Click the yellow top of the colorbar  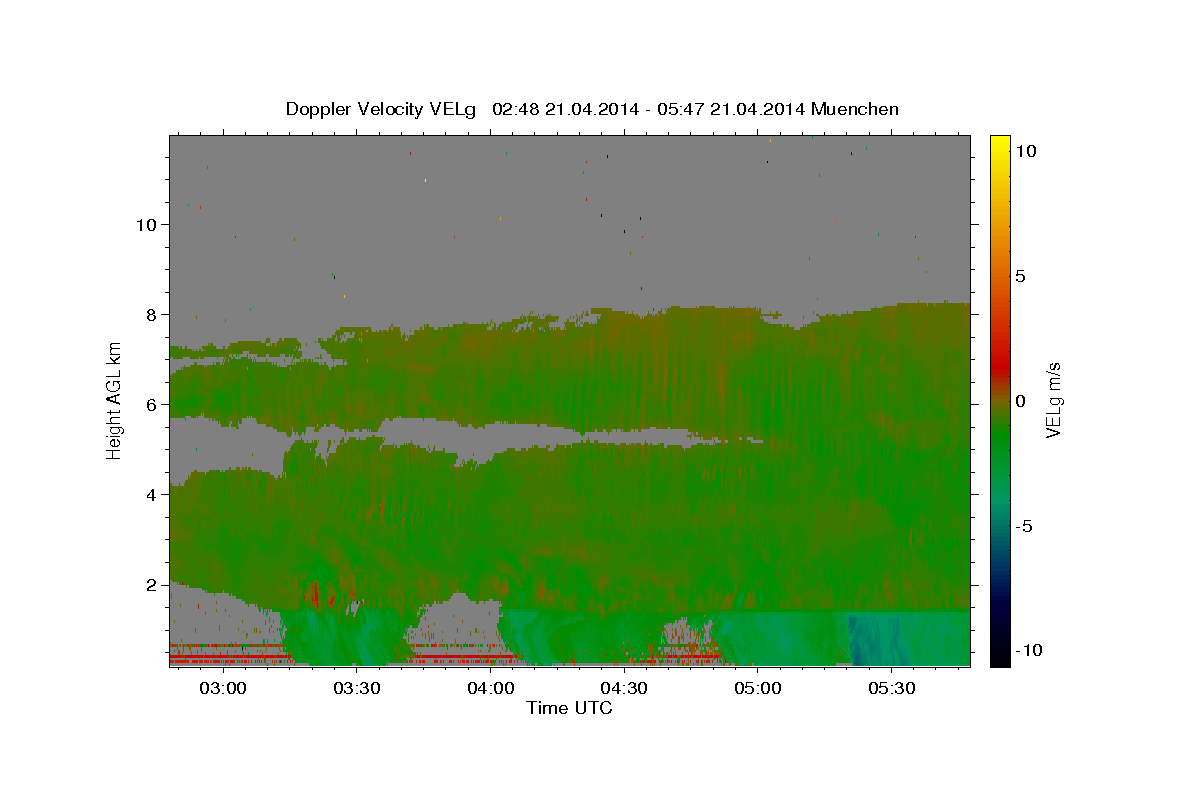1000,142
